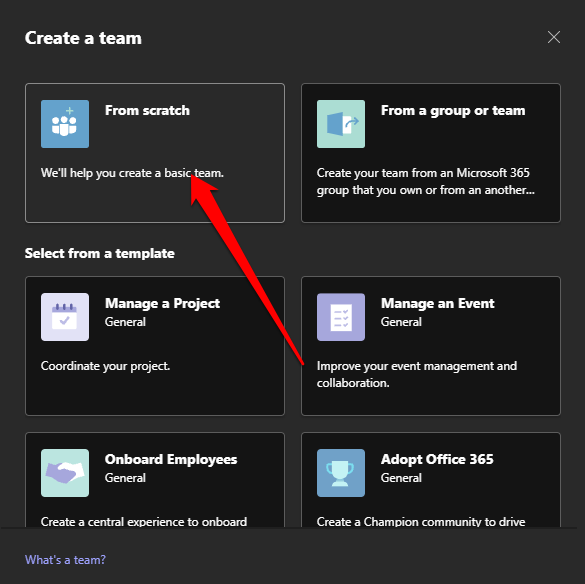Image resolution: width=585 pixels, height=584 pixels.
Task: Click the event management and collaboration description
Action: (417, 374)
